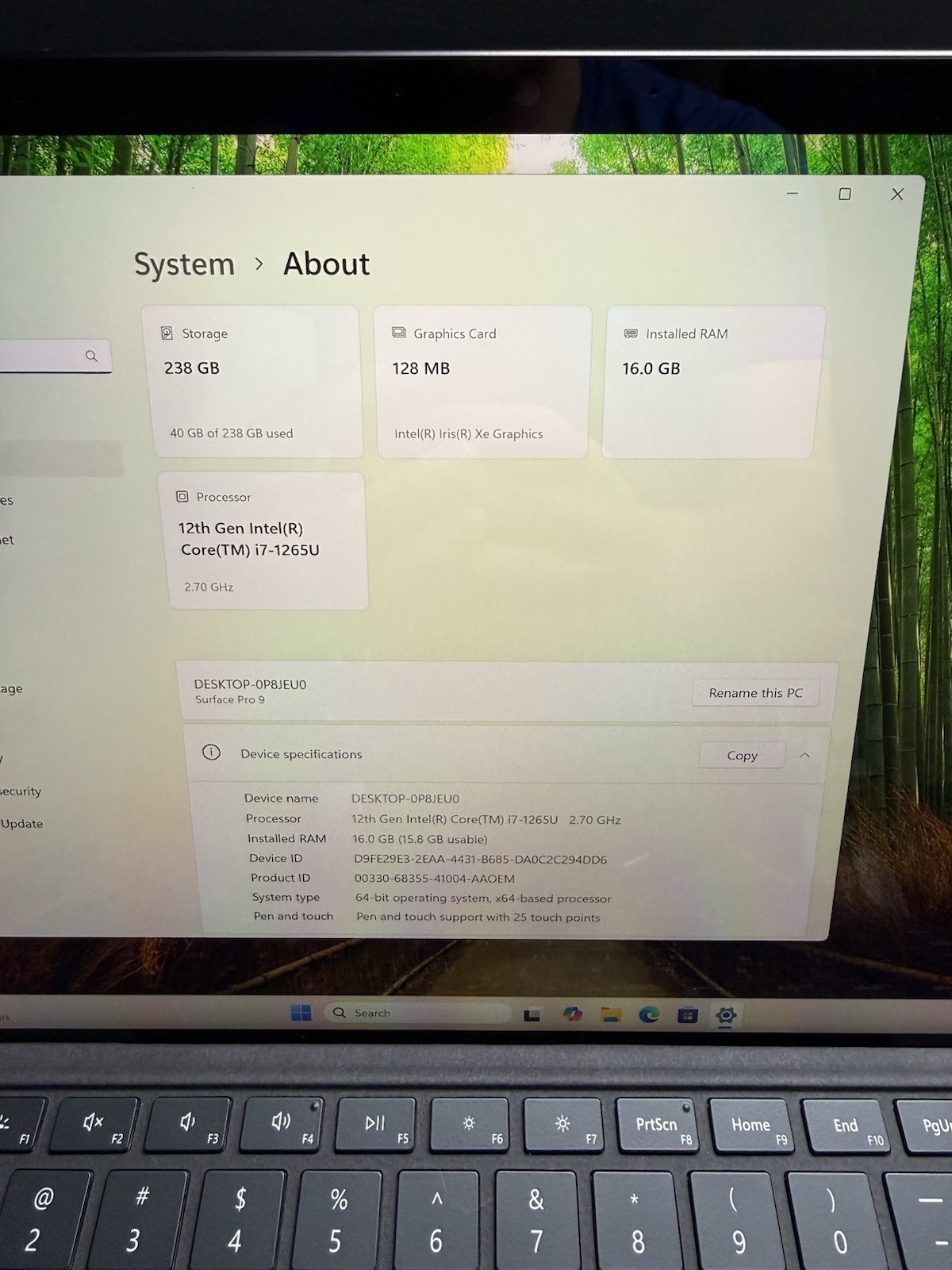Viewport: 952px width, 1270px height.
Task: Open the Installed RAM 16.0 GB card
Action: click(712, 382)
